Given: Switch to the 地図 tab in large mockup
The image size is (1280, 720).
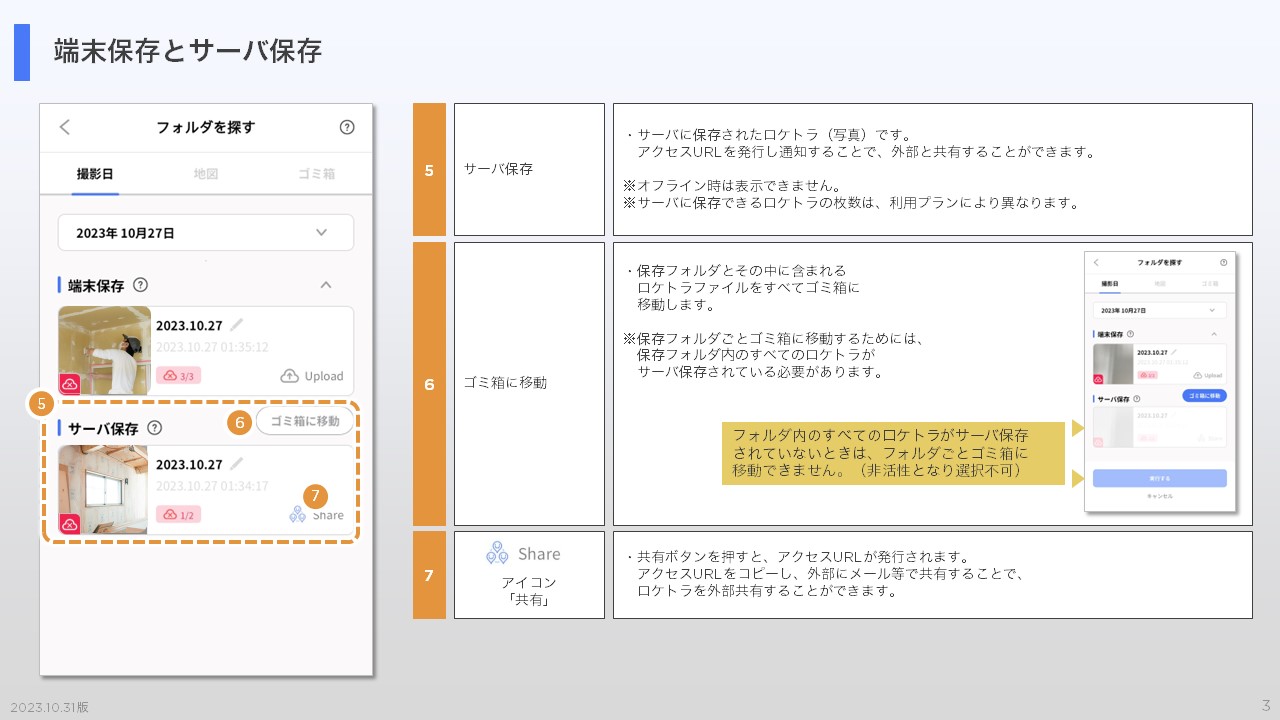Looking at the screenshot, I should [206, 174].
